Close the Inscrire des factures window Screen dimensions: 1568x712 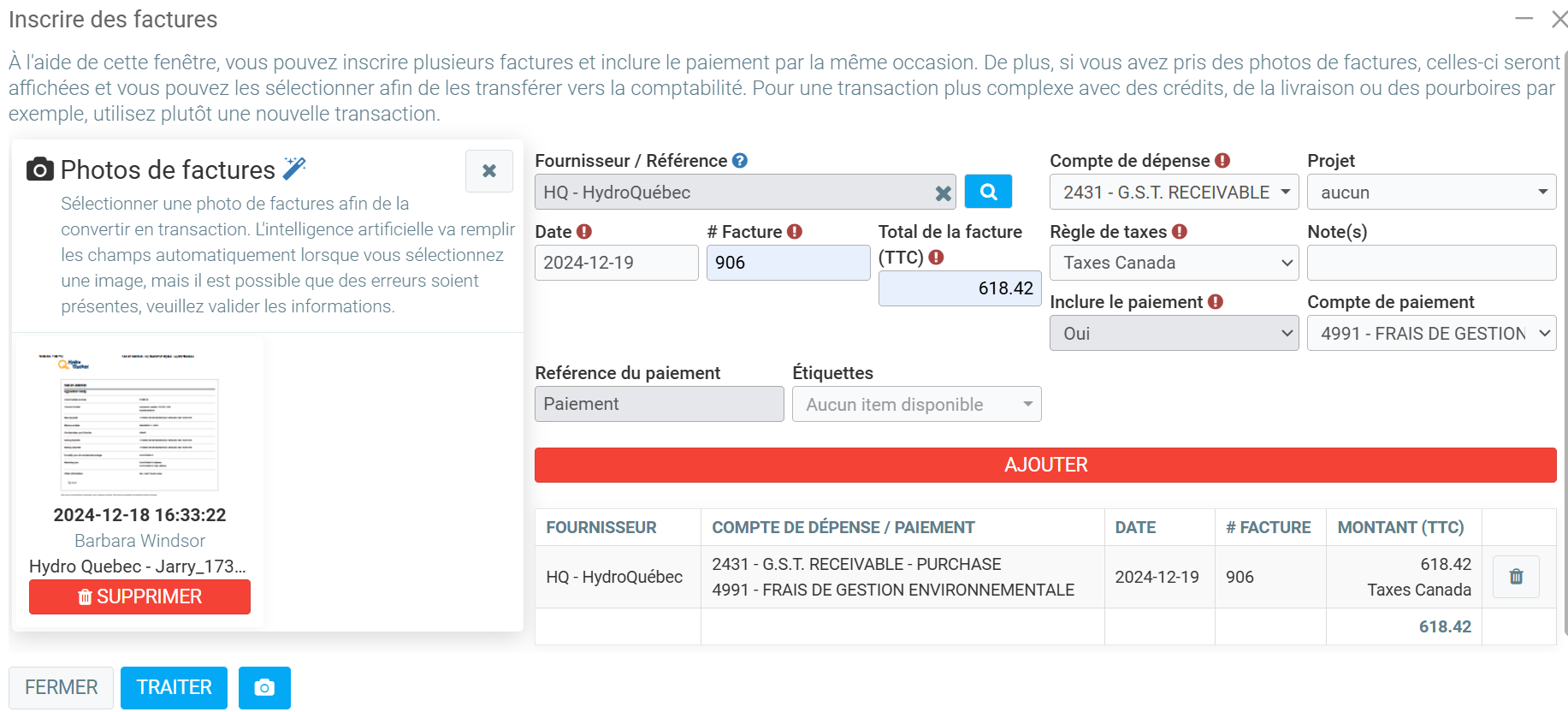coord(1559,19)
